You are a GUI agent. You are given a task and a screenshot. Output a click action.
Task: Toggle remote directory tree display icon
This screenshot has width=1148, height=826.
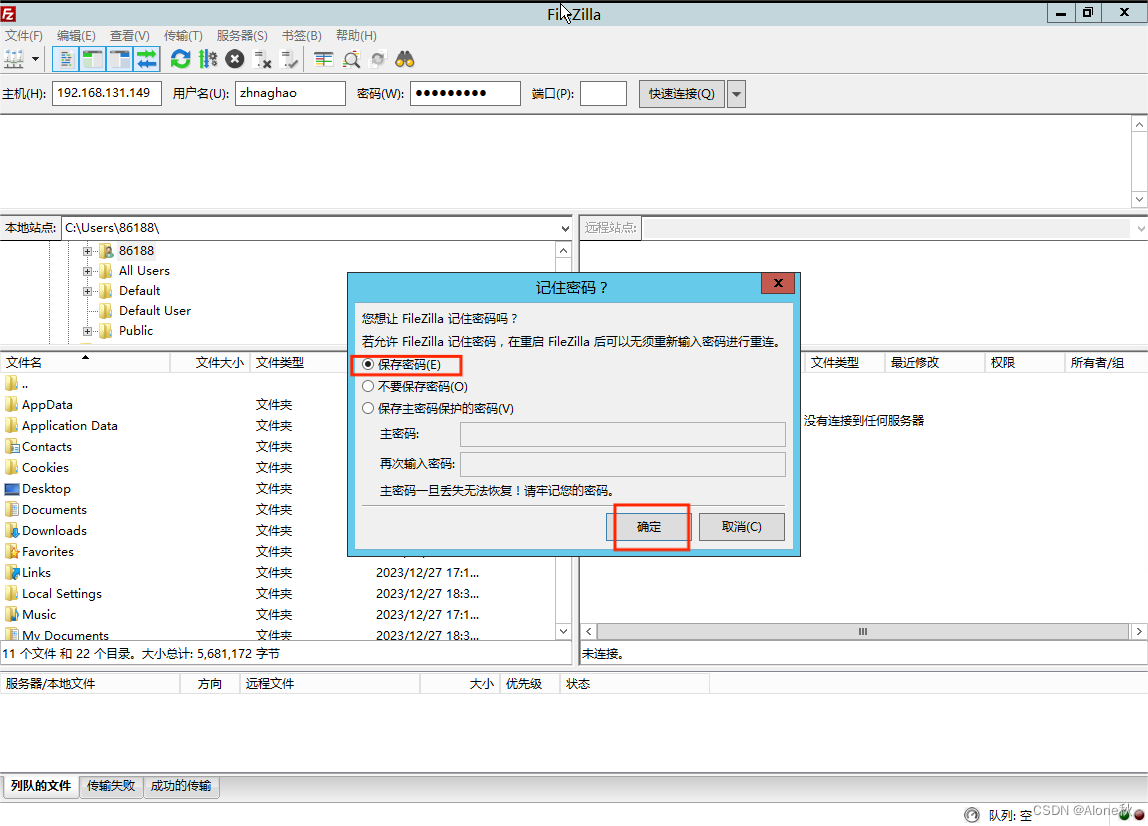119,59
